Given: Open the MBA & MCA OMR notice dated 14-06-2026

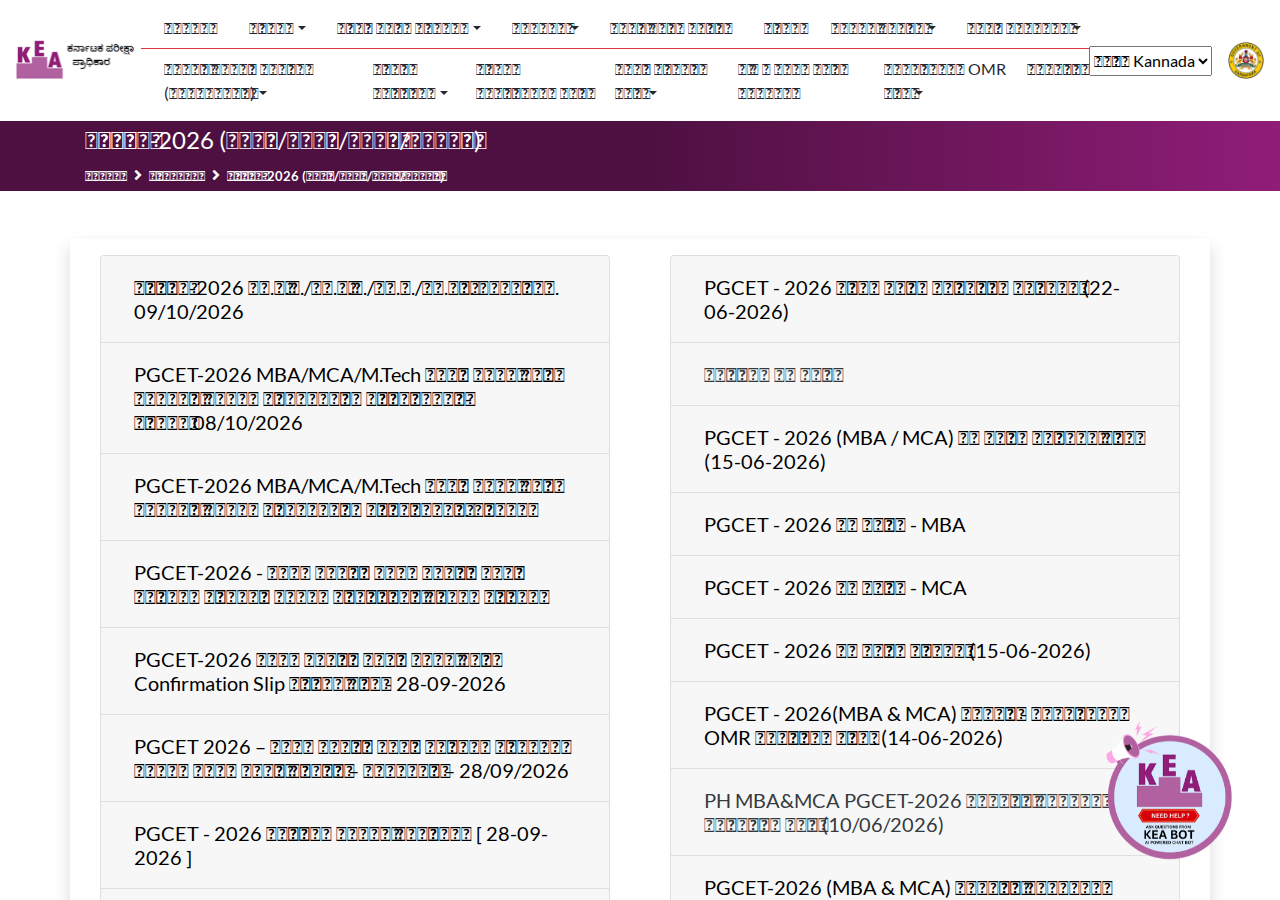Looking at the screenshot, I should [x=925, y=725].
